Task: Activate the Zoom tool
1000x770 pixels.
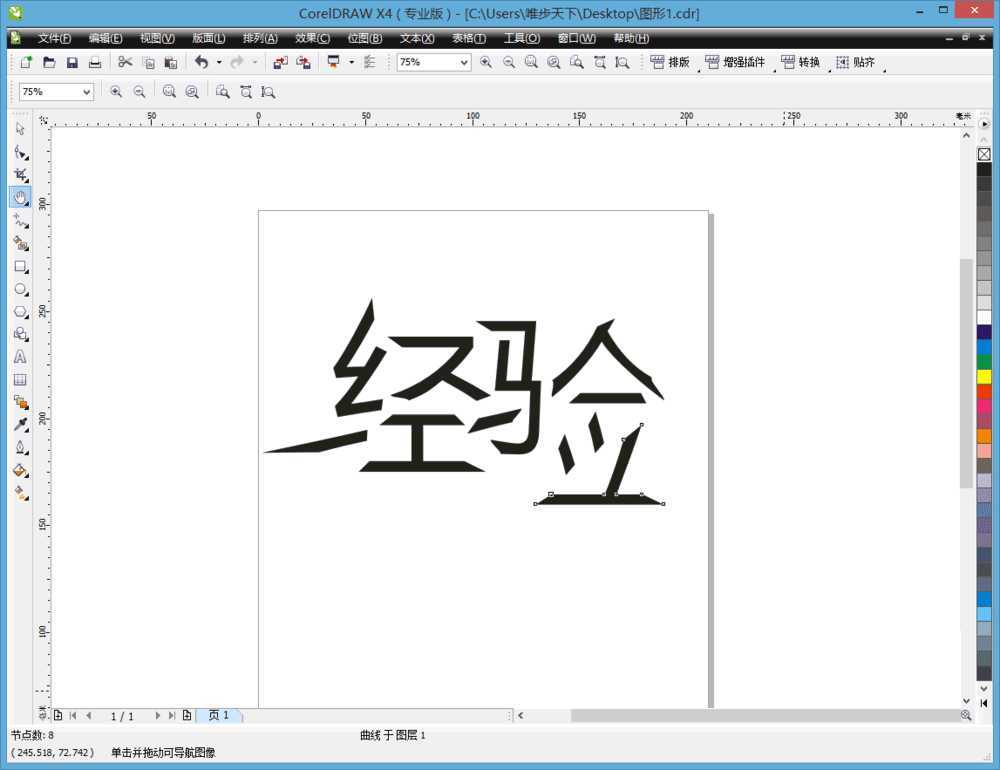Action: (20, 197)
